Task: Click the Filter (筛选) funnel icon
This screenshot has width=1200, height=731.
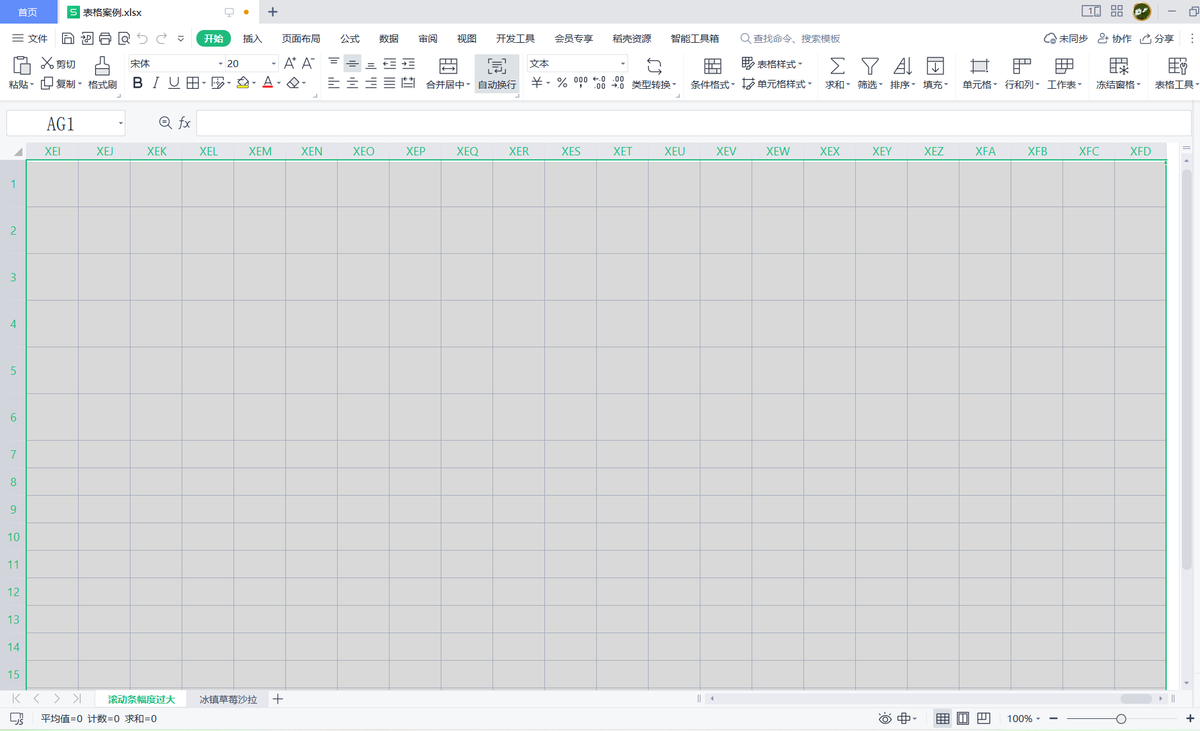Action: click(x=870, y=66)
